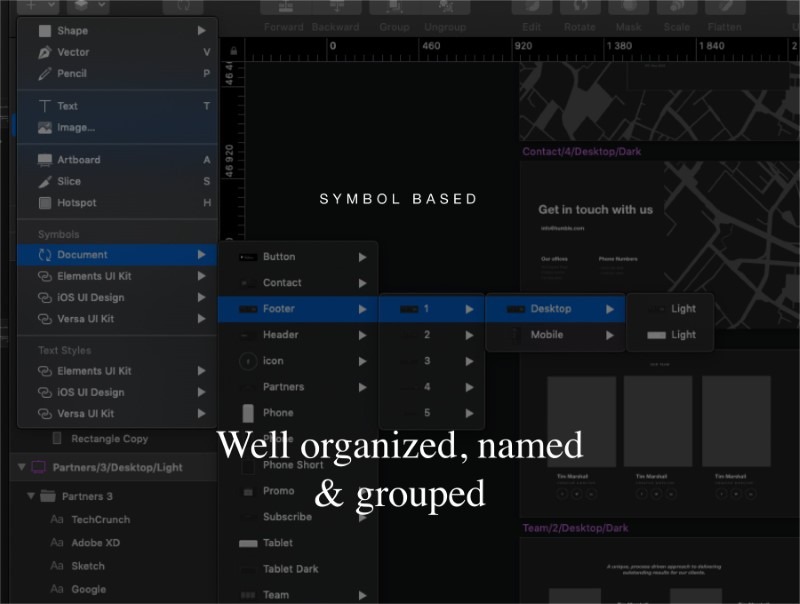The image size is (800, 604).
Task: Select the Hotspot tool
Action: coord(77,203)
